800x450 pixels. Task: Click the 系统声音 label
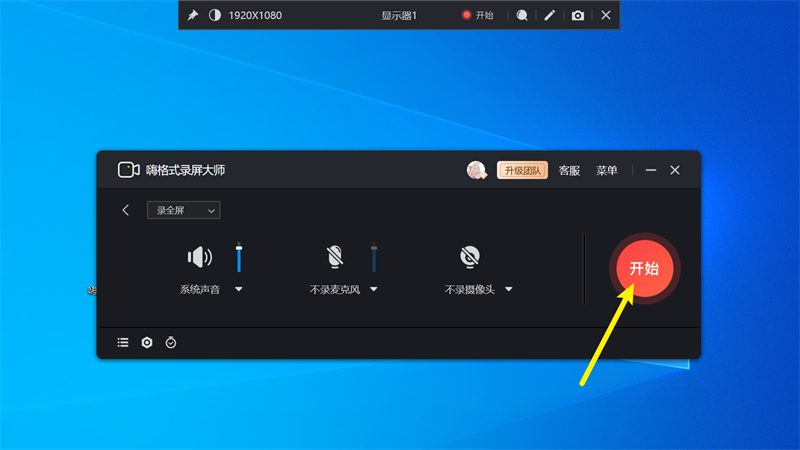(199, 290)
